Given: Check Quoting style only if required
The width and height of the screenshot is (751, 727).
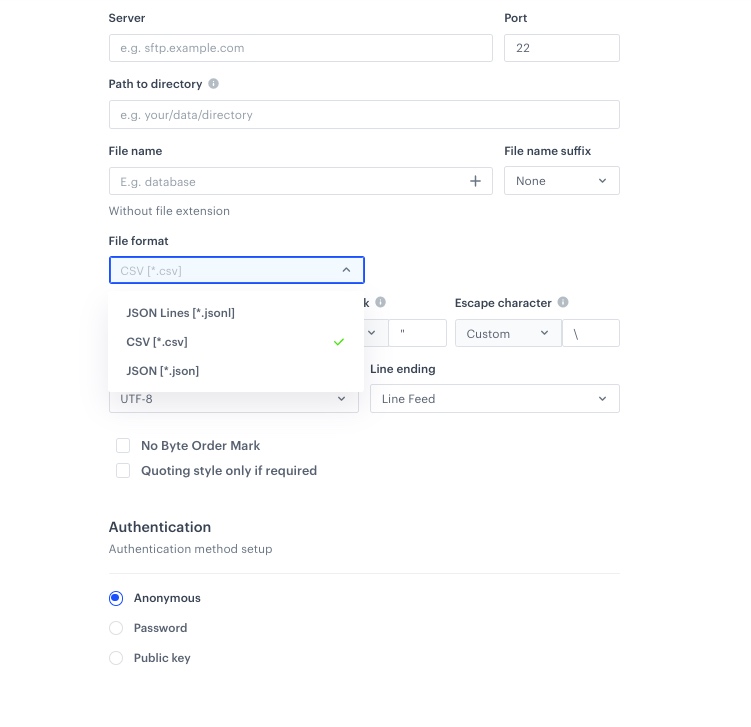Looking at the screenshot, I should tap(123, 470).
